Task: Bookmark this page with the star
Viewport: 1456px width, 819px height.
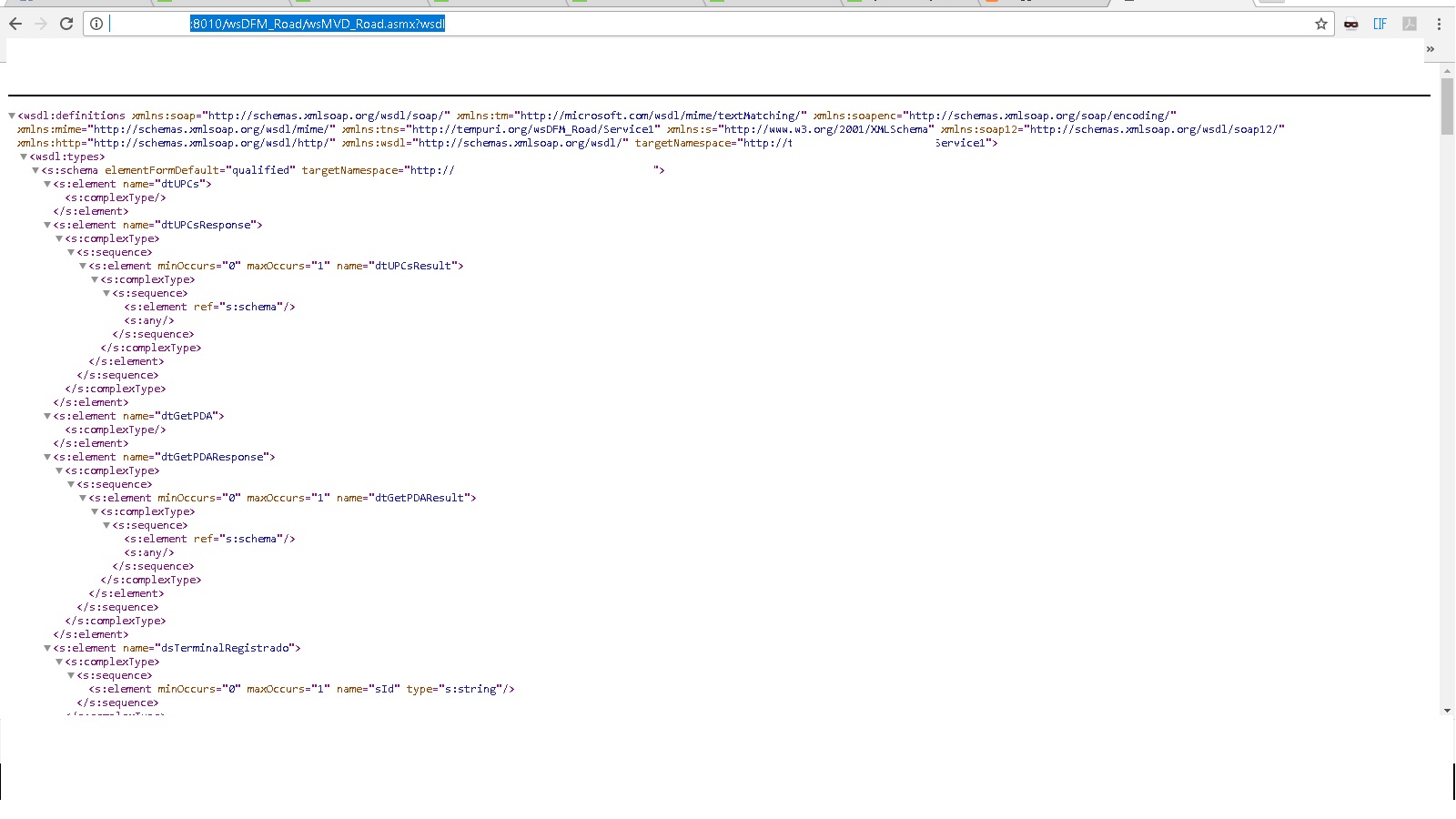Action: point(1321,24)
